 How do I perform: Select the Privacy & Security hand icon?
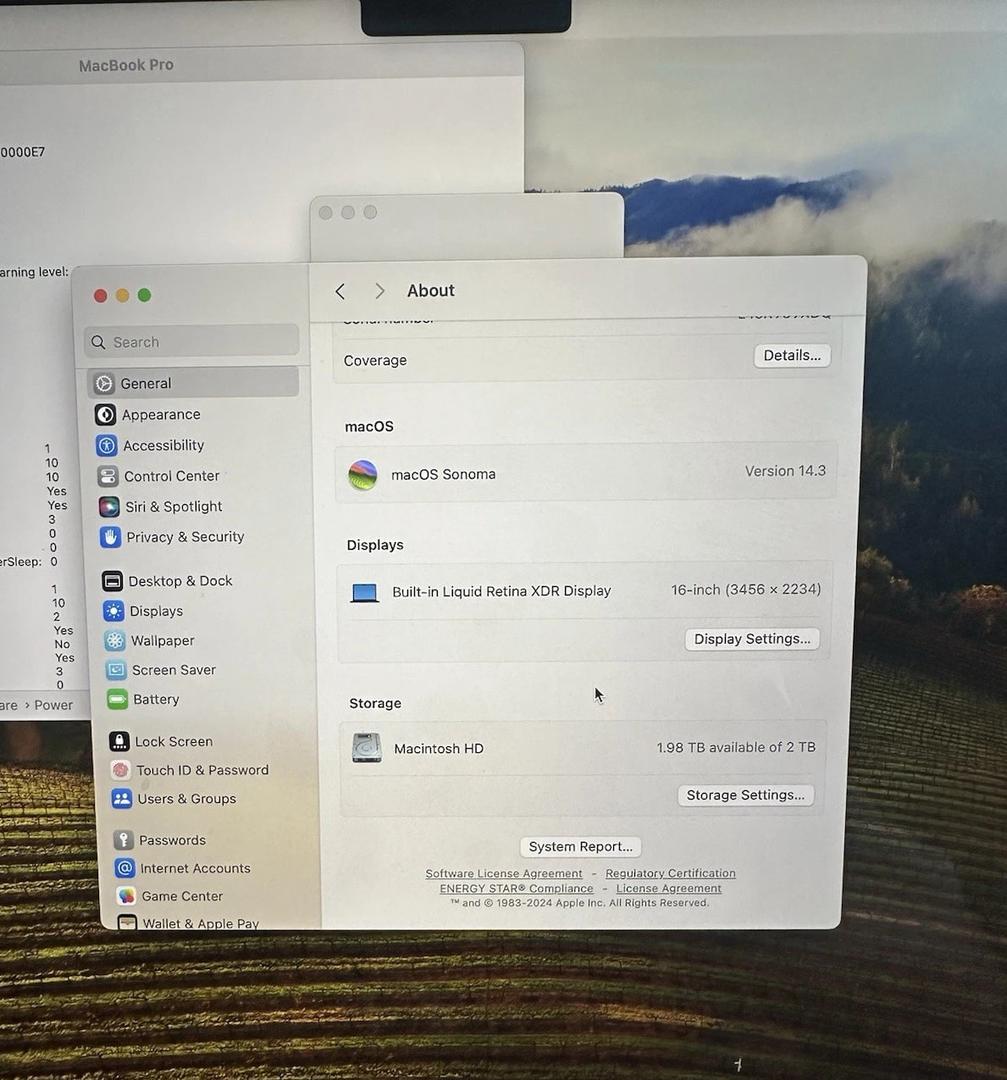tap(110, 537)
